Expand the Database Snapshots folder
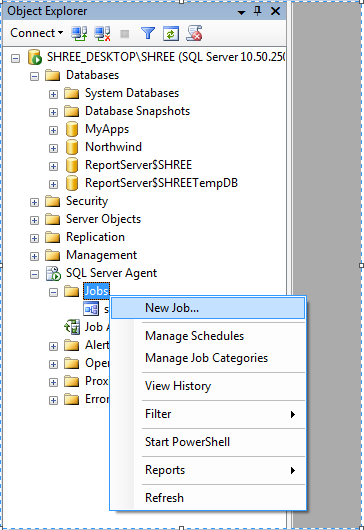The image size is (364, 530). tap(53, 112)
